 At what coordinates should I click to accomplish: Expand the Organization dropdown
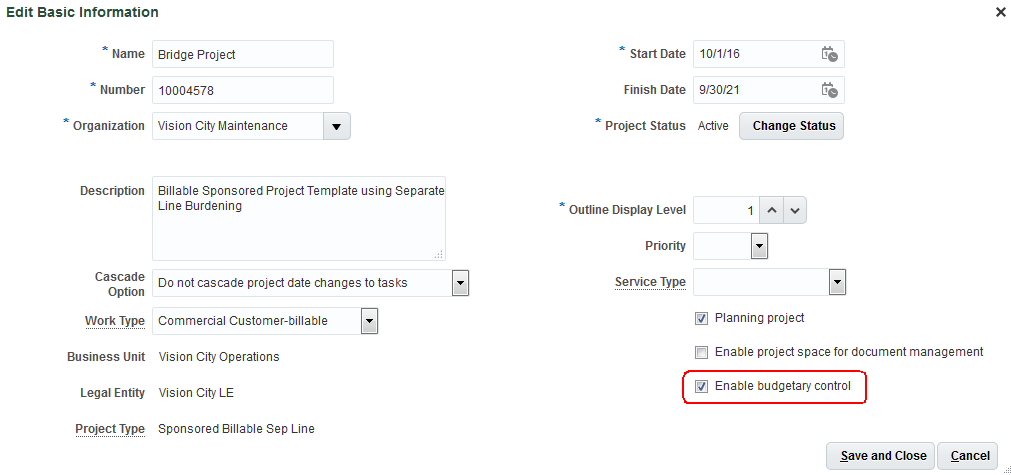coord(336,127)
